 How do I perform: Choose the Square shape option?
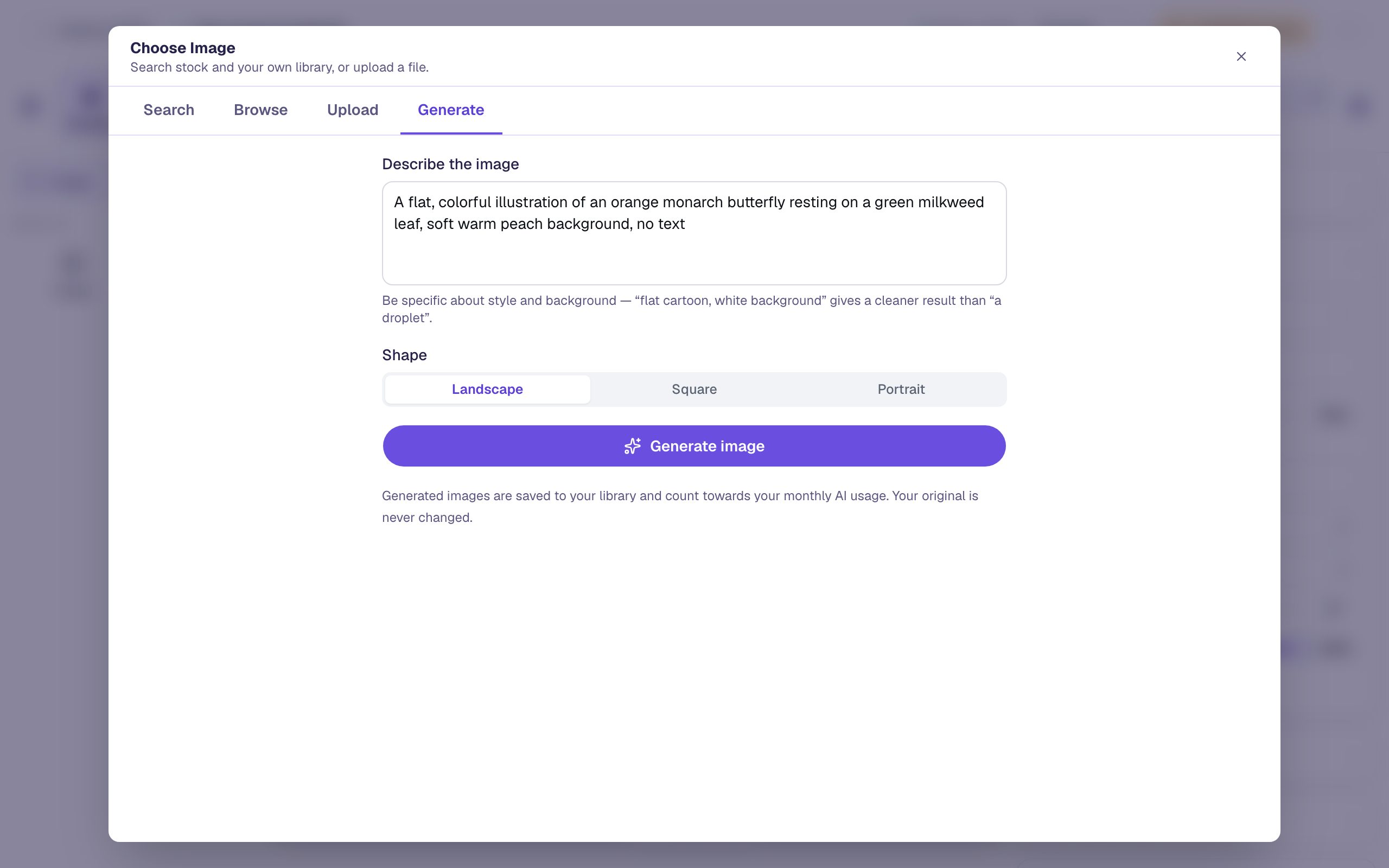pos(694,389)
